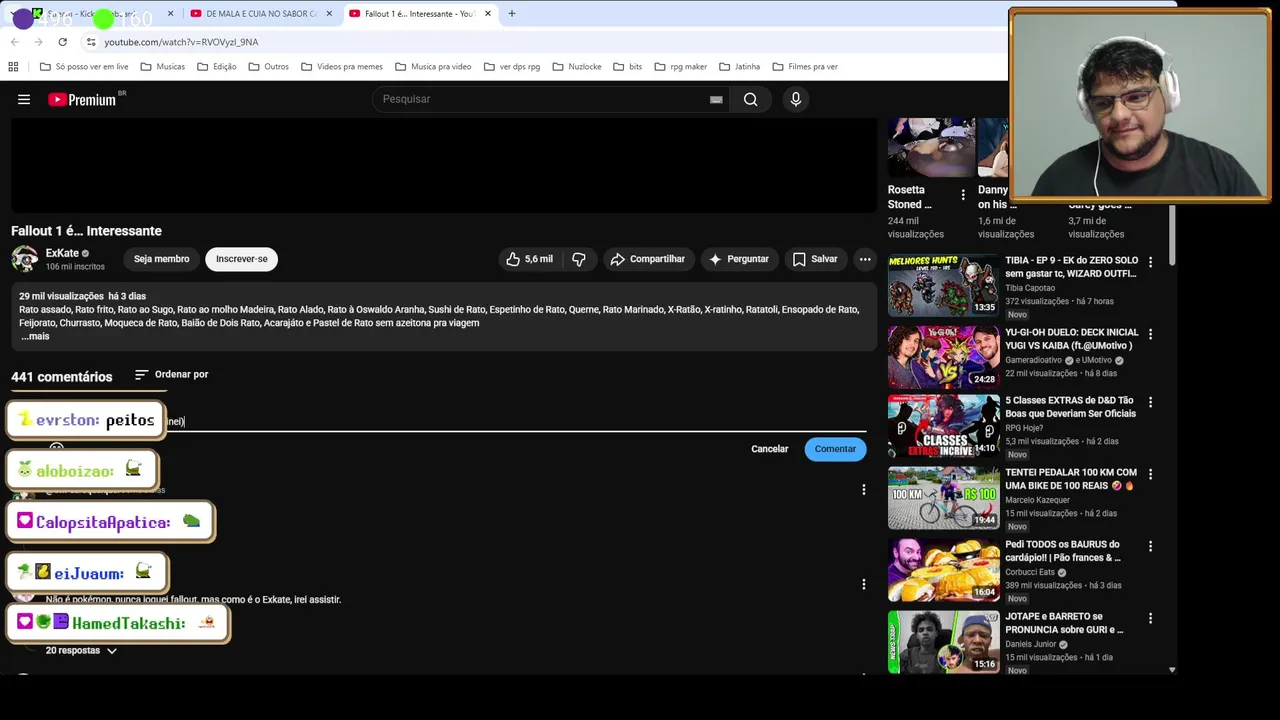Viewport: 1280px width, 720px height.
Task: Play the 5 Classes EXTRAS de D&D thumbnail
Action: point(943,425)
